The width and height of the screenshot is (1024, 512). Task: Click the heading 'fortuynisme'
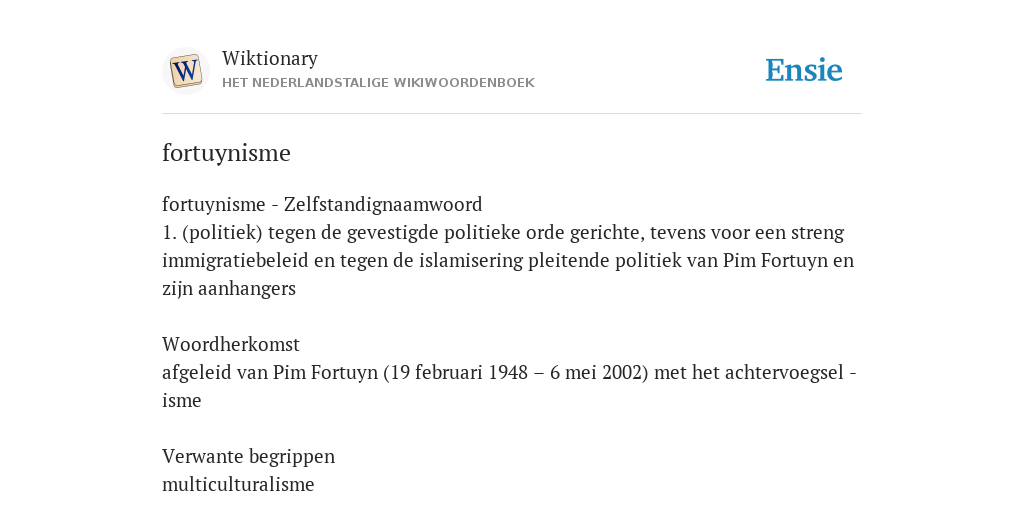point(226,153)
